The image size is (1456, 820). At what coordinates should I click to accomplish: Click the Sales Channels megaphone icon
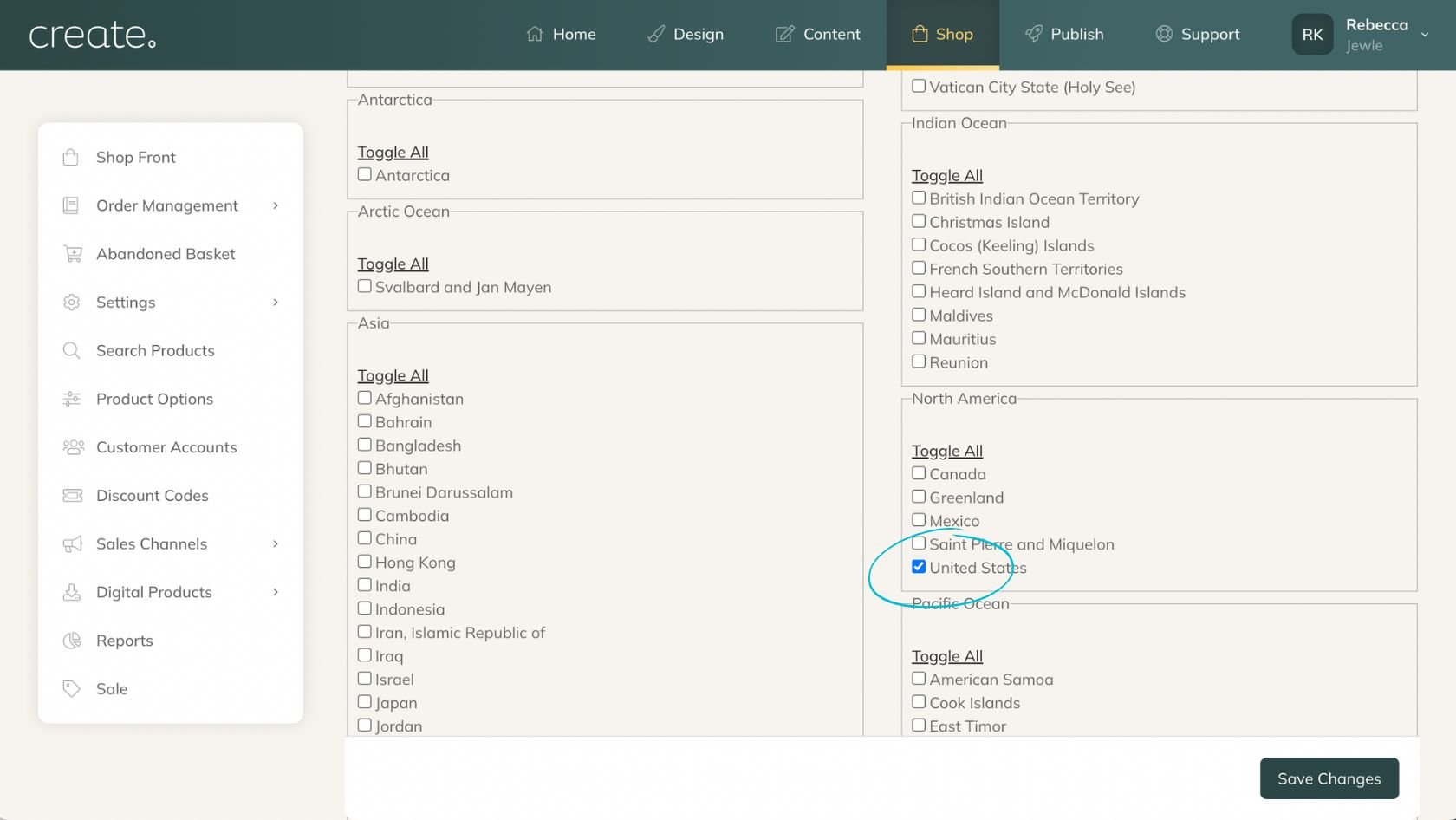[x=73, y=544]
